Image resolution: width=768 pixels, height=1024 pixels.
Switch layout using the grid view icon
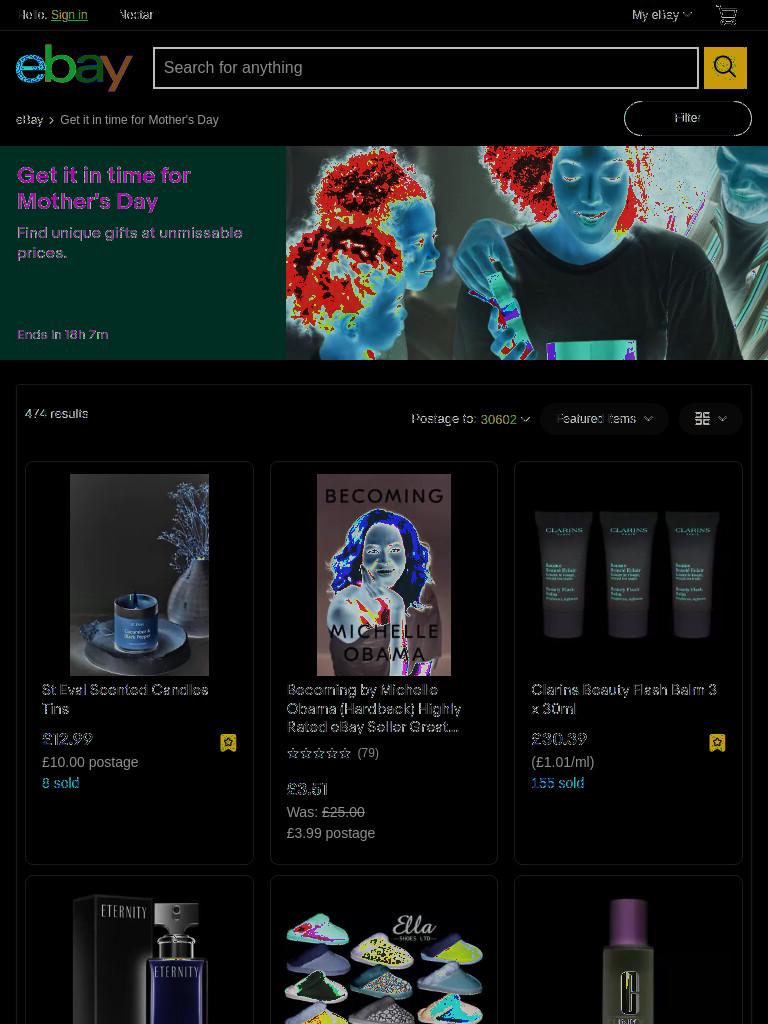710,419
